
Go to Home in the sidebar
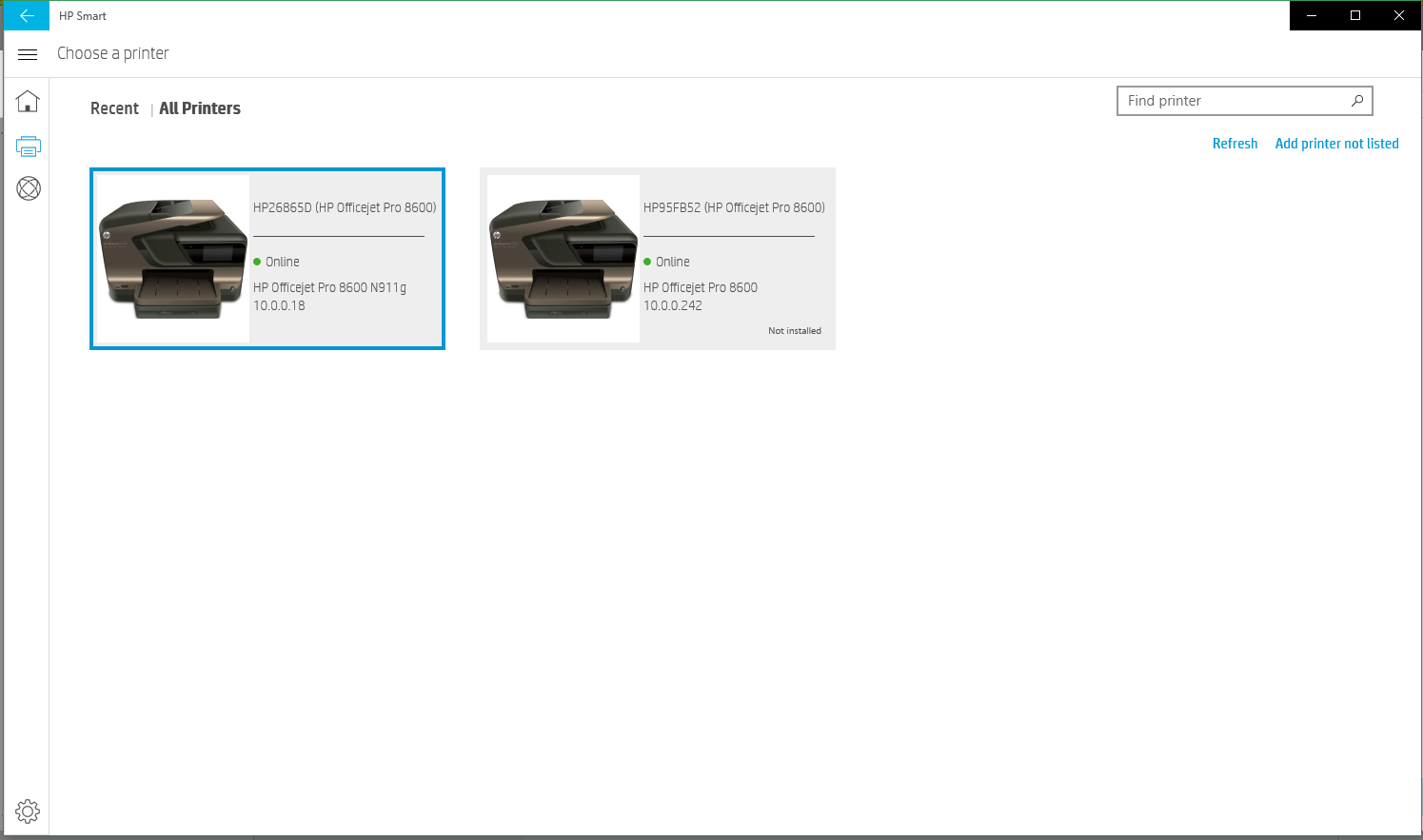pos(28,101)
